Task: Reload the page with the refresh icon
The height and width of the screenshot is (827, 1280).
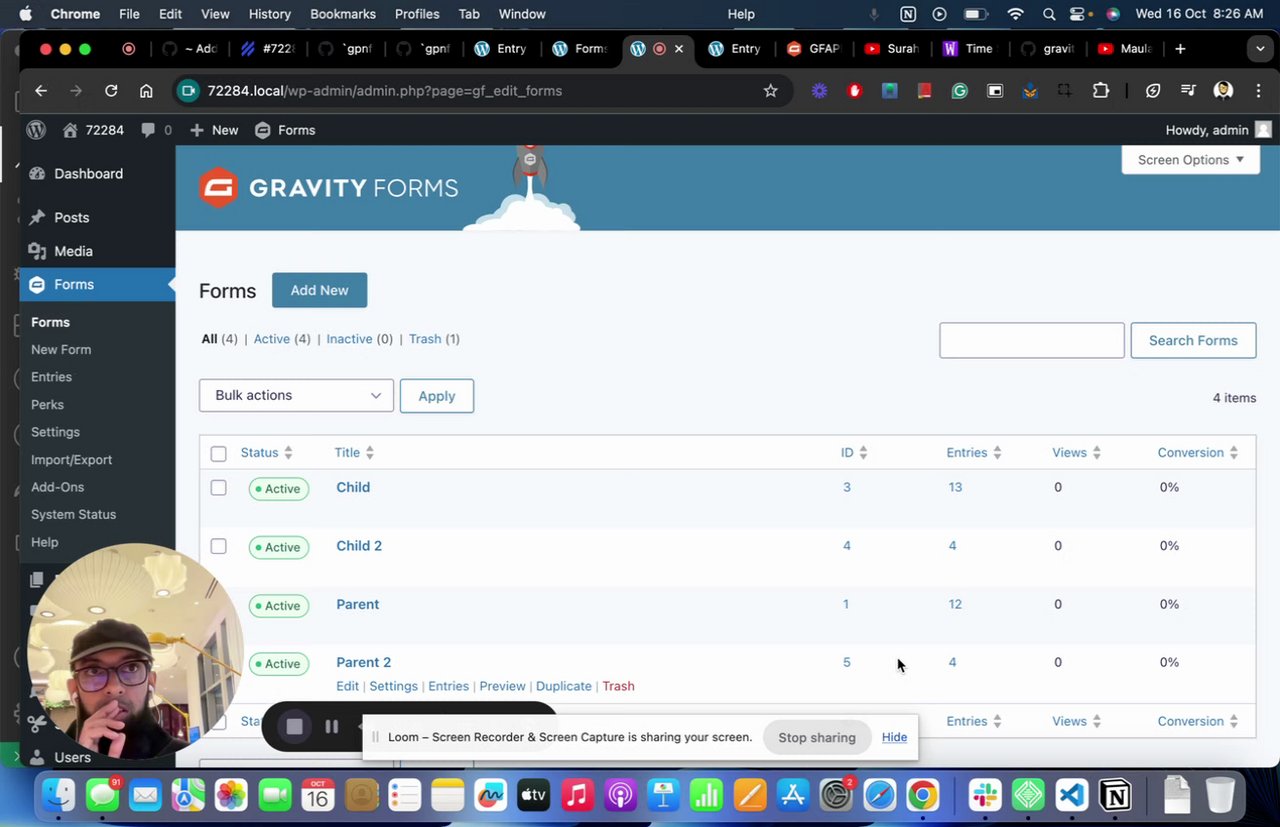Action: (111, 91)
